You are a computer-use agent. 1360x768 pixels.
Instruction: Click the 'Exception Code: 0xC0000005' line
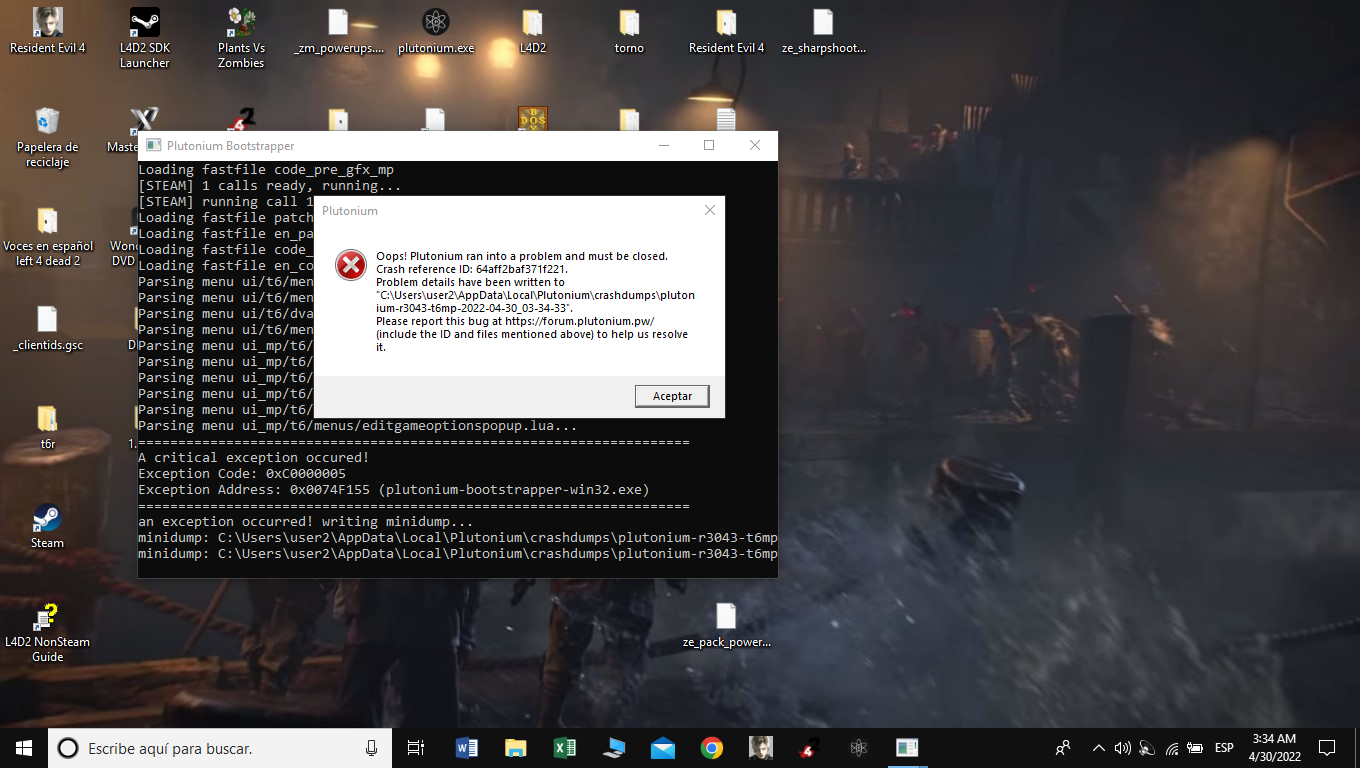(242, 473)
